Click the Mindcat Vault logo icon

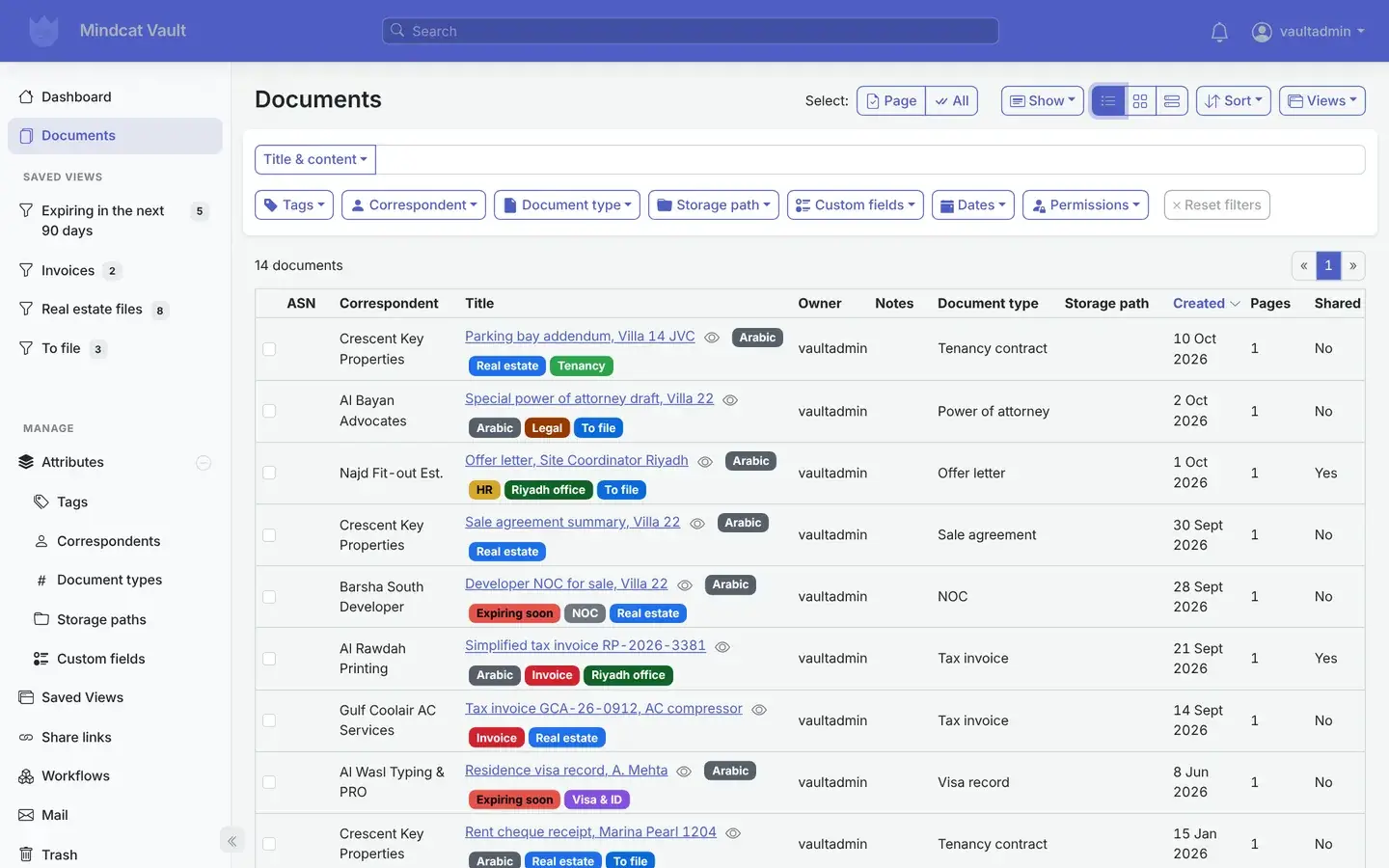tap(43, 31)
